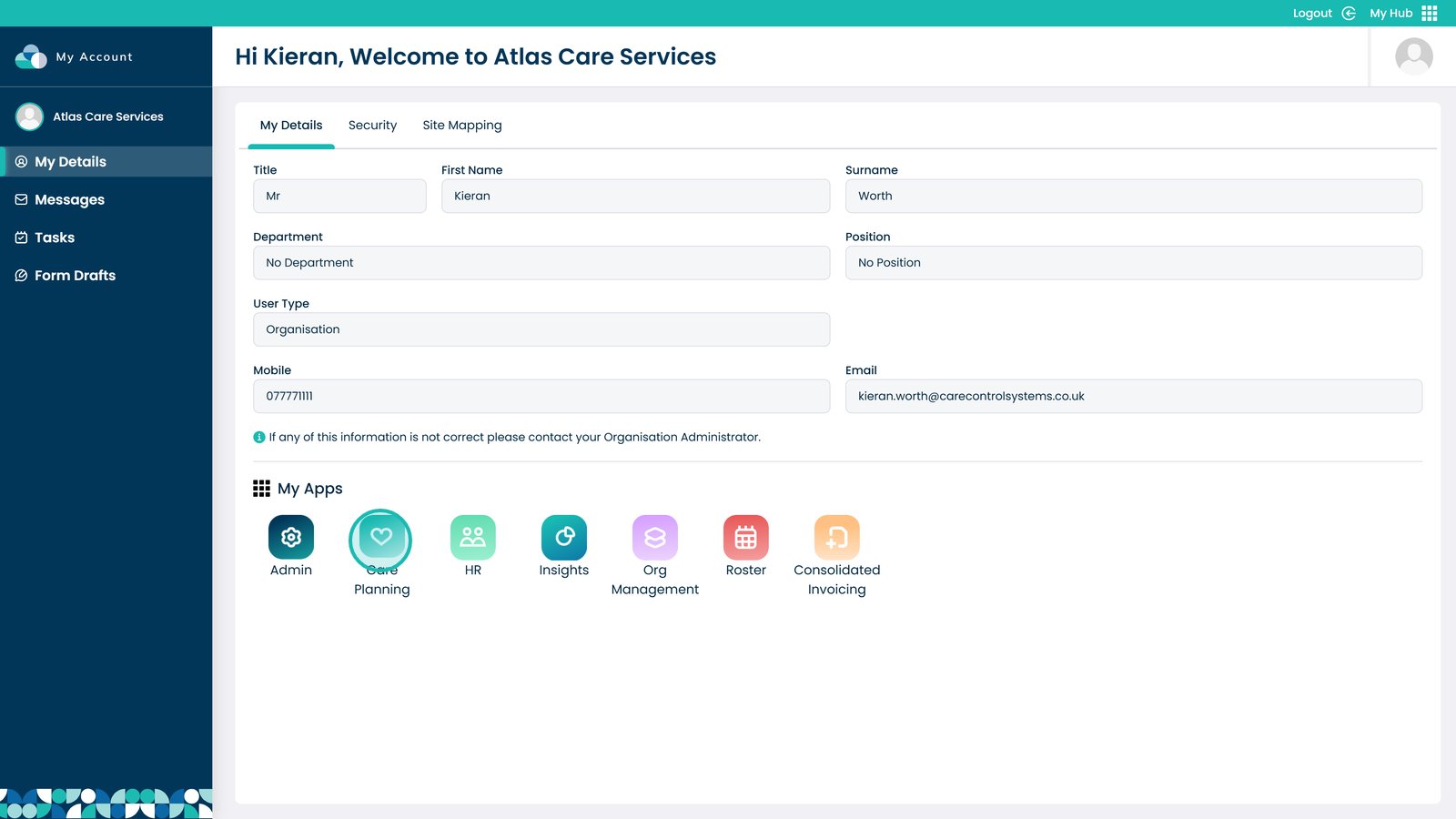Open My Hub from the top bar

click(1390, 13)
